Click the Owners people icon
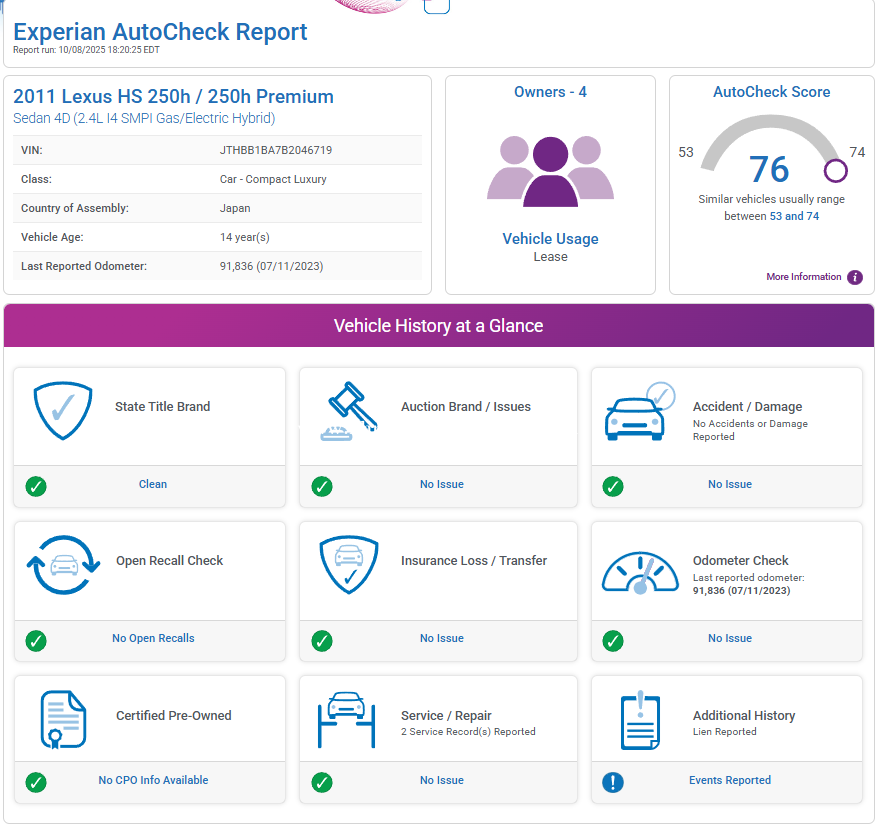This screenshot has width=875, height=826. 550,171
